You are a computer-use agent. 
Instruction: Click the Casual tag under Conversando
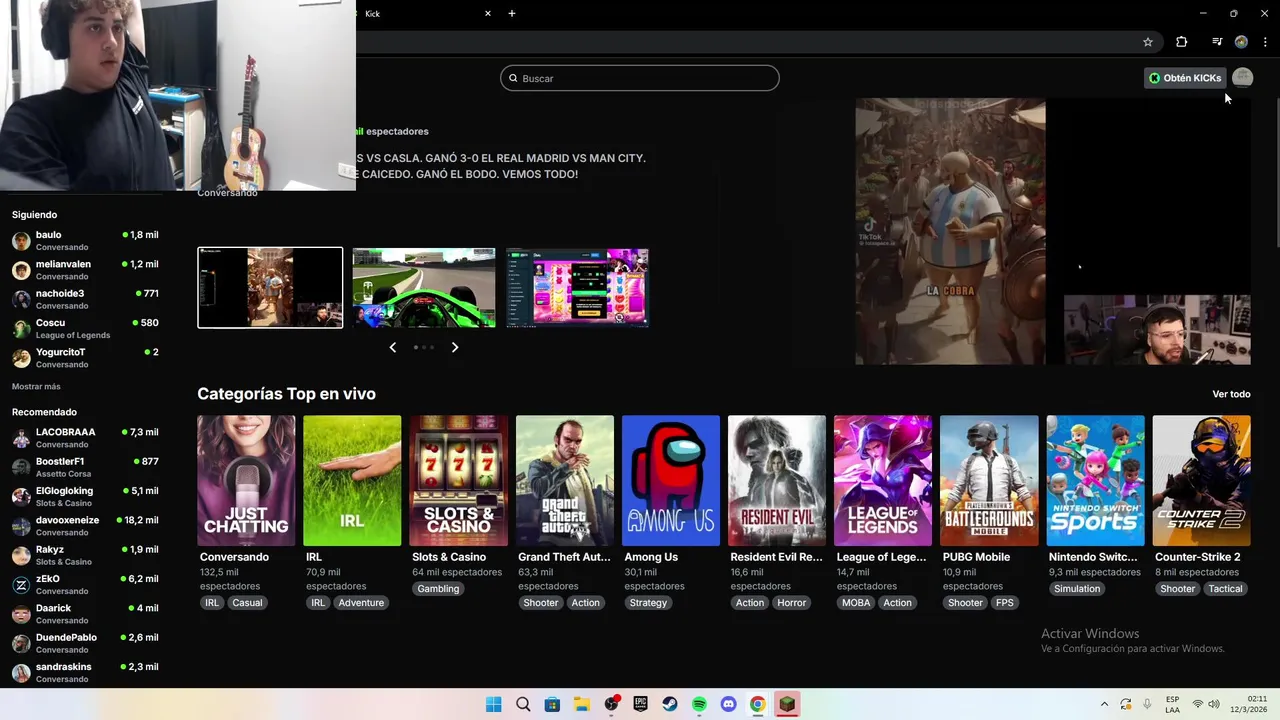tap(247, 603)
